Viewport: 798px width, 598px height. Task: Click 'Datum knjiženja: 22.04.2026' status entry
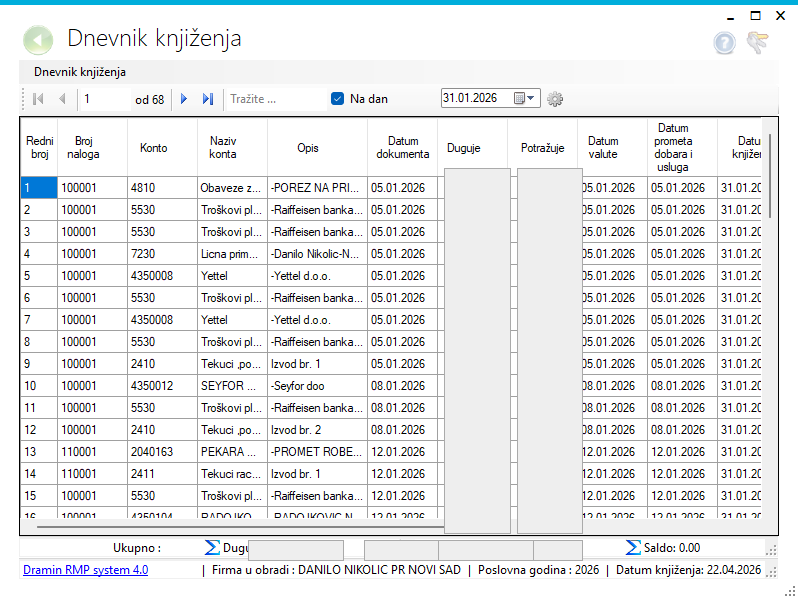pyautogui.click(x=689, y=569)
